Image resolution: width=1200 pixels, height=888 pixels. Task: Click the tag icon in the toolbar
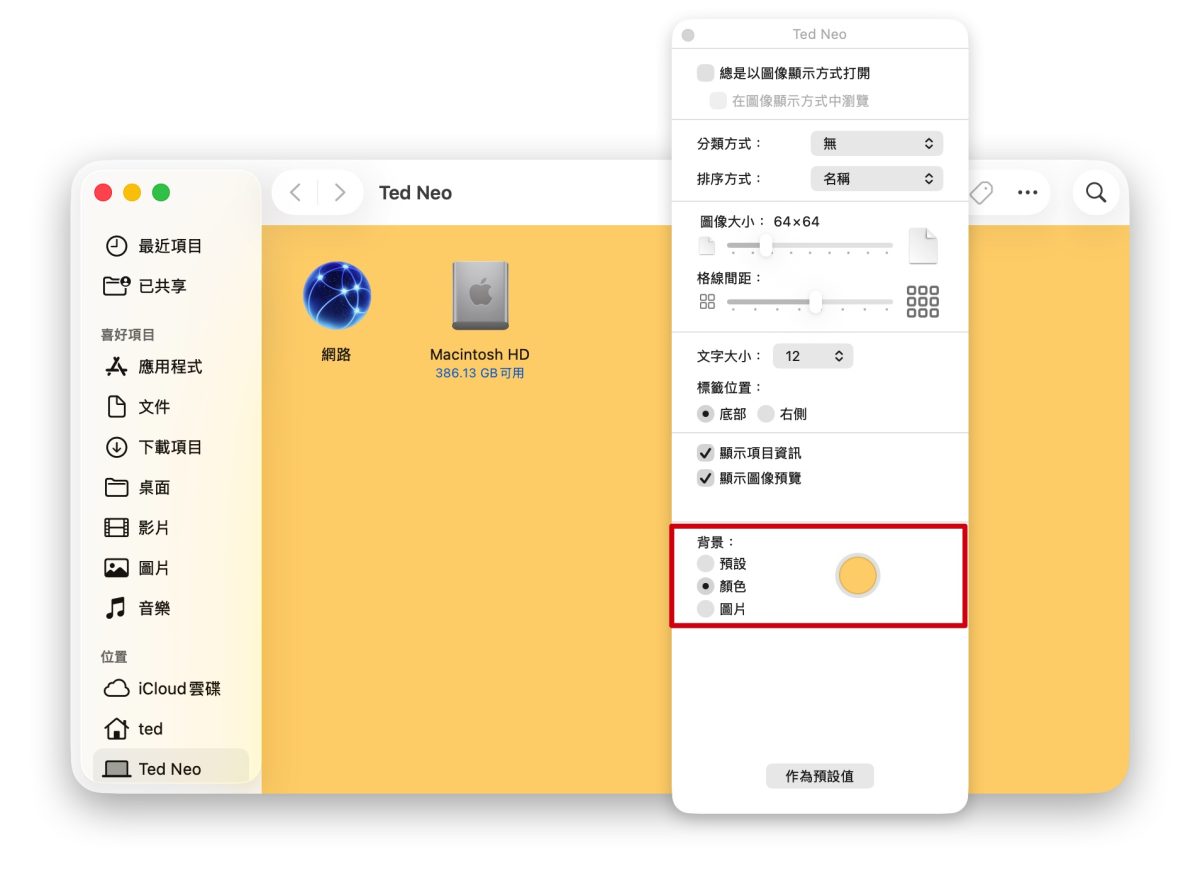tap(981, 193)
